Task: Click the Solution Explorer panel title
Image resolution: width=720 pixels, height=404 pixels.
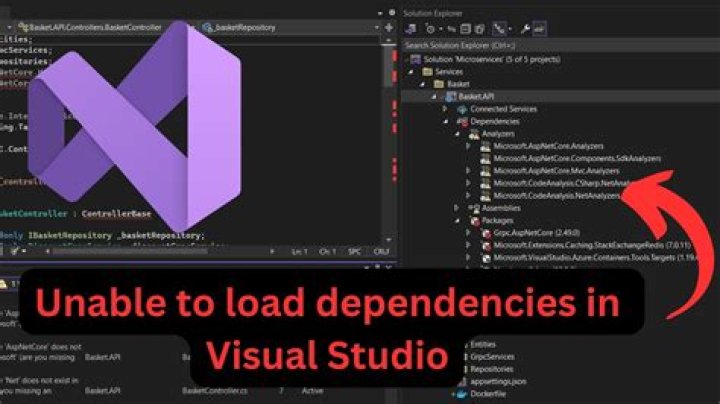Action: coord(433,13)
